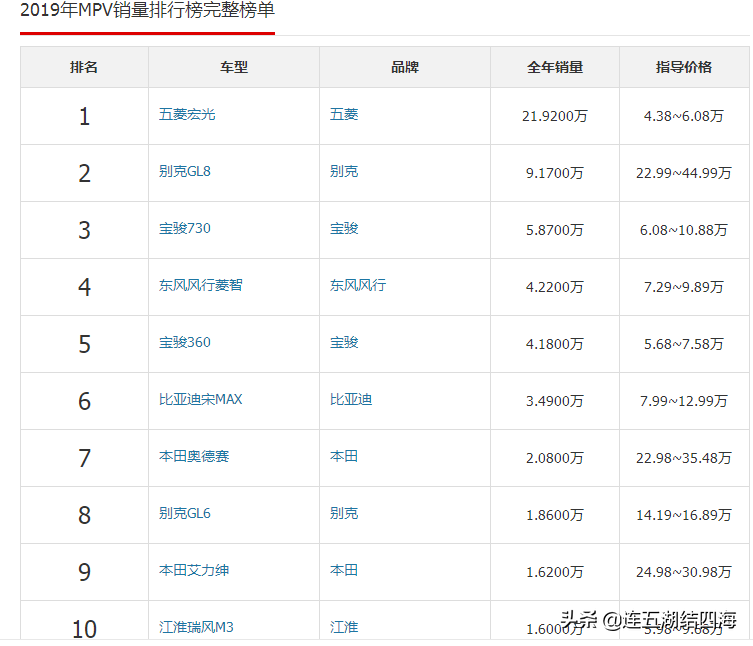The height and width of the screenshot is (646, 753).
Task: Open the 本田艾力绅 model link
Action: point(194,570)
